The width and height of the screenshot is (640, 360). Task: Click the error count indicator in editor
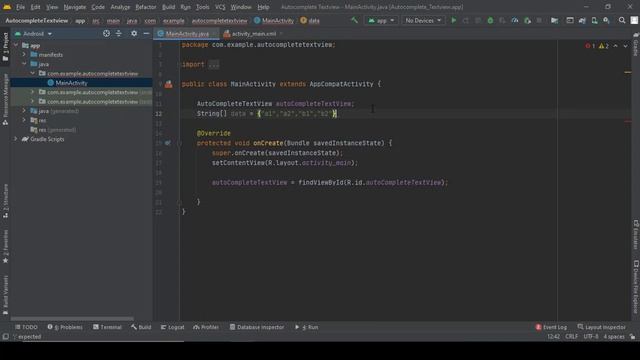[x=590, y=46]
